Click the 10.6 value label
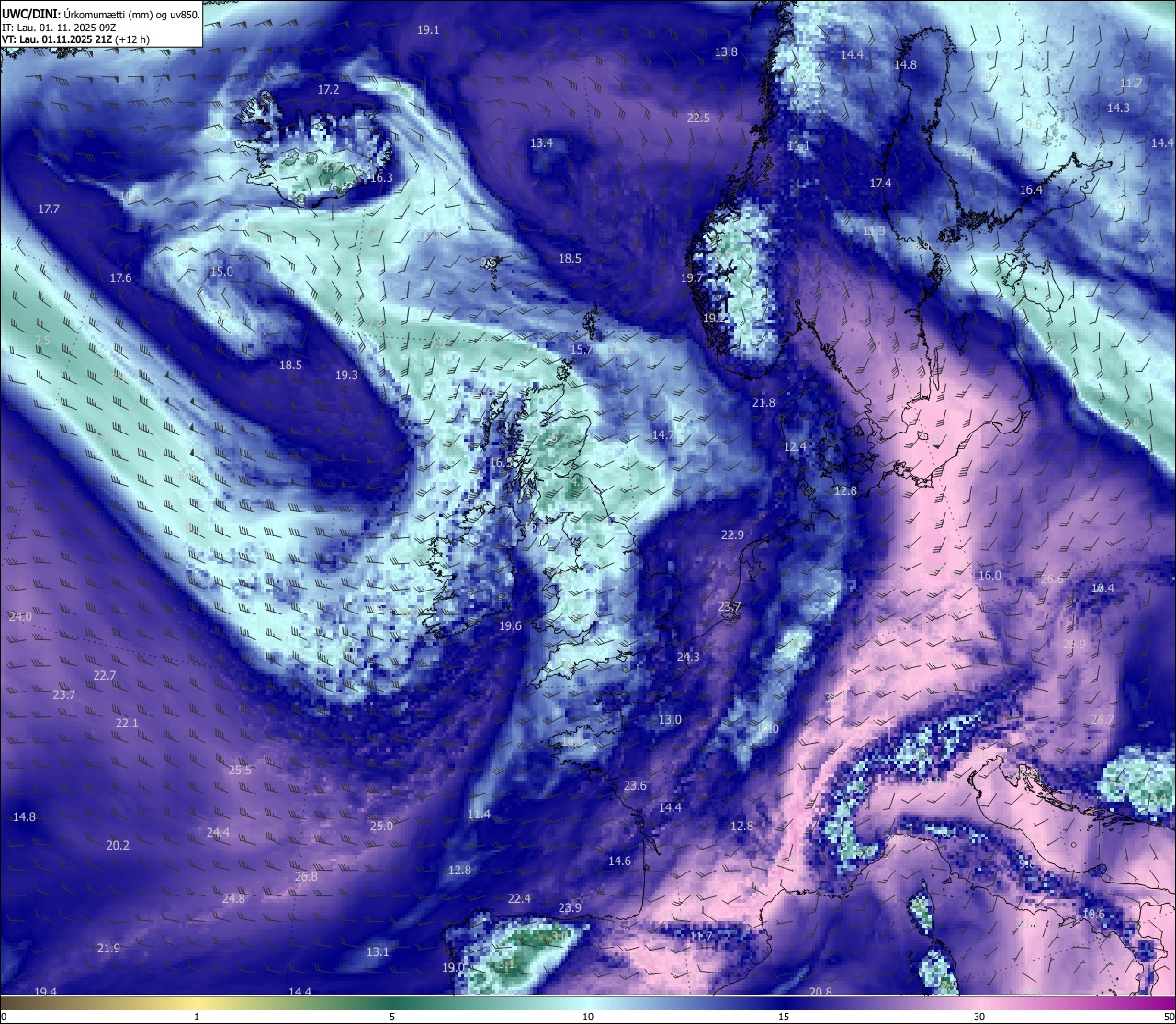This screenshot has height=1024, width=1176. pos(1093,915)
